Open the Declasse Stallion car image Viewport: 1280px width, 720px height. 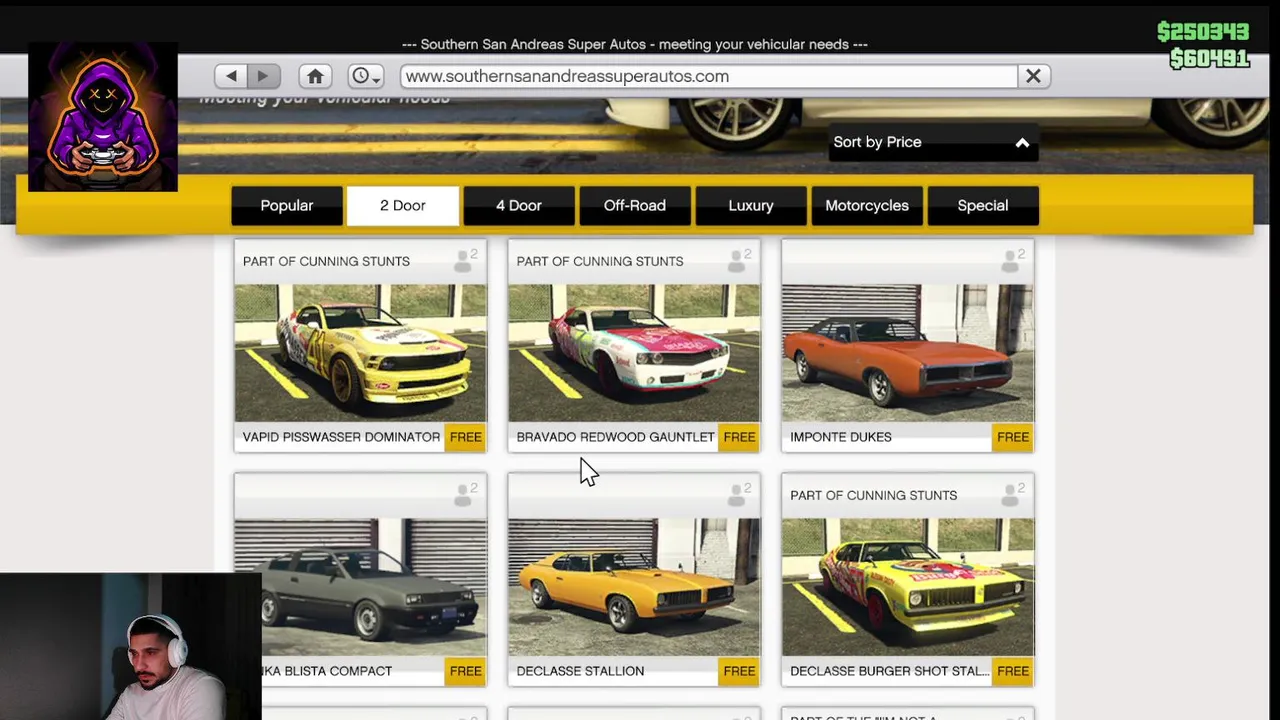pos(634,587)
